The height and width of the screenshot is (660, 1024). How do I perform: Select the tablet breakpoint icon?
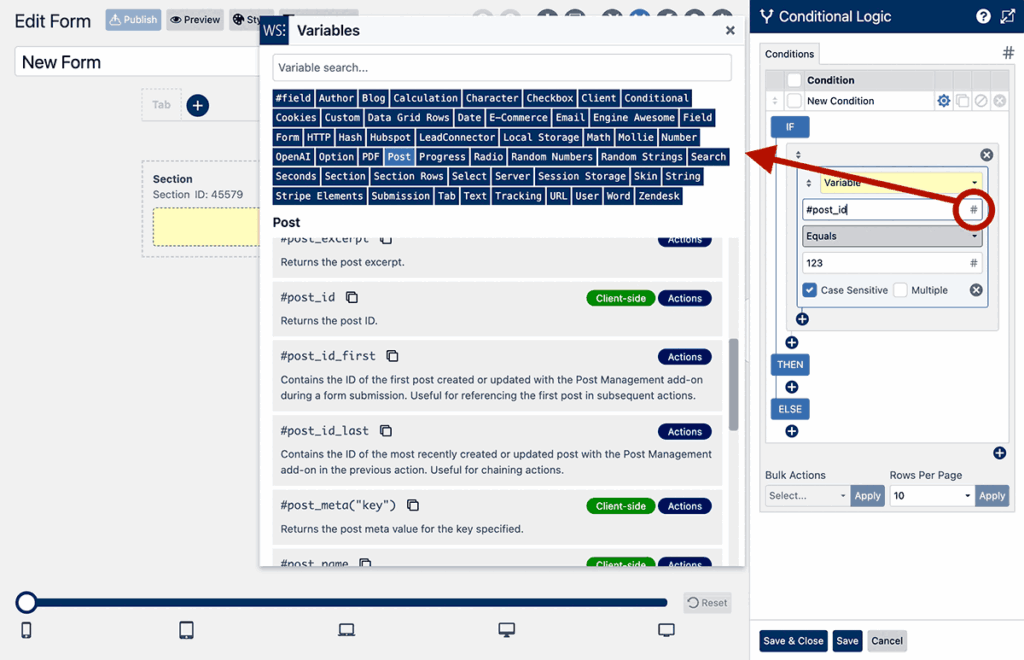(186, 630)
